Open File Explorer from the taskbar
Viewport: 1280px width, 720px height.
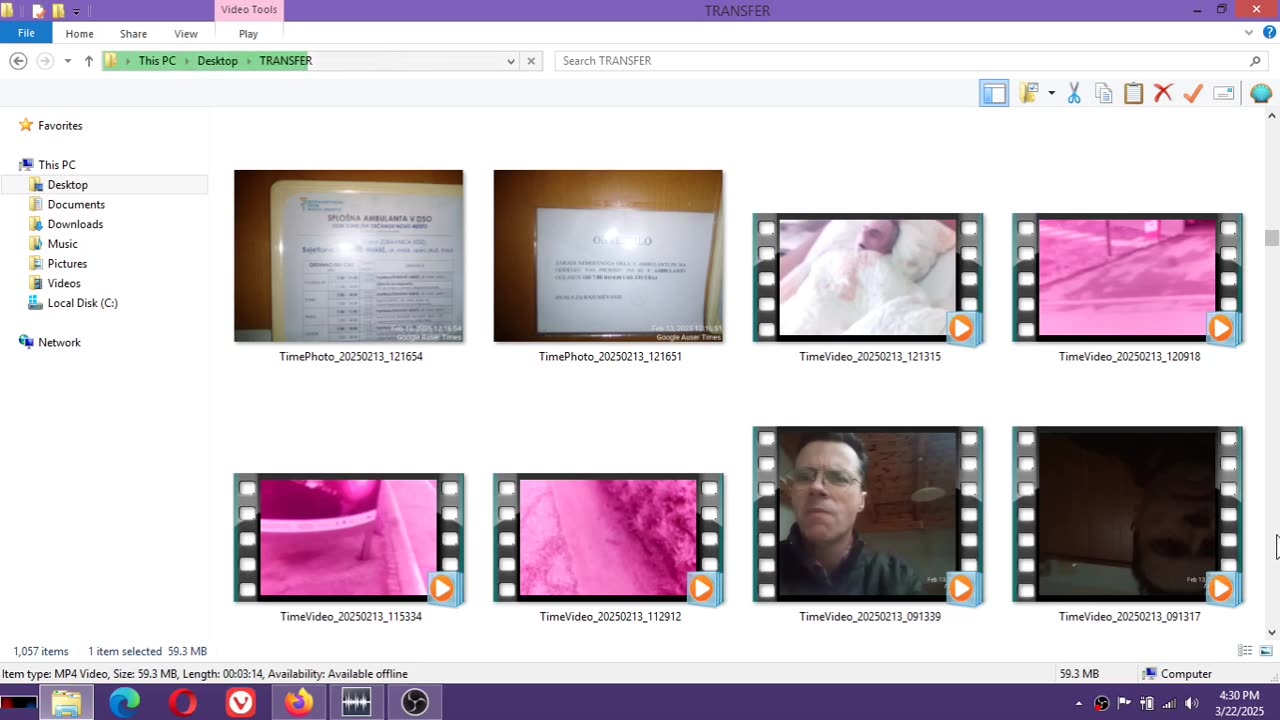pos(66,703)
